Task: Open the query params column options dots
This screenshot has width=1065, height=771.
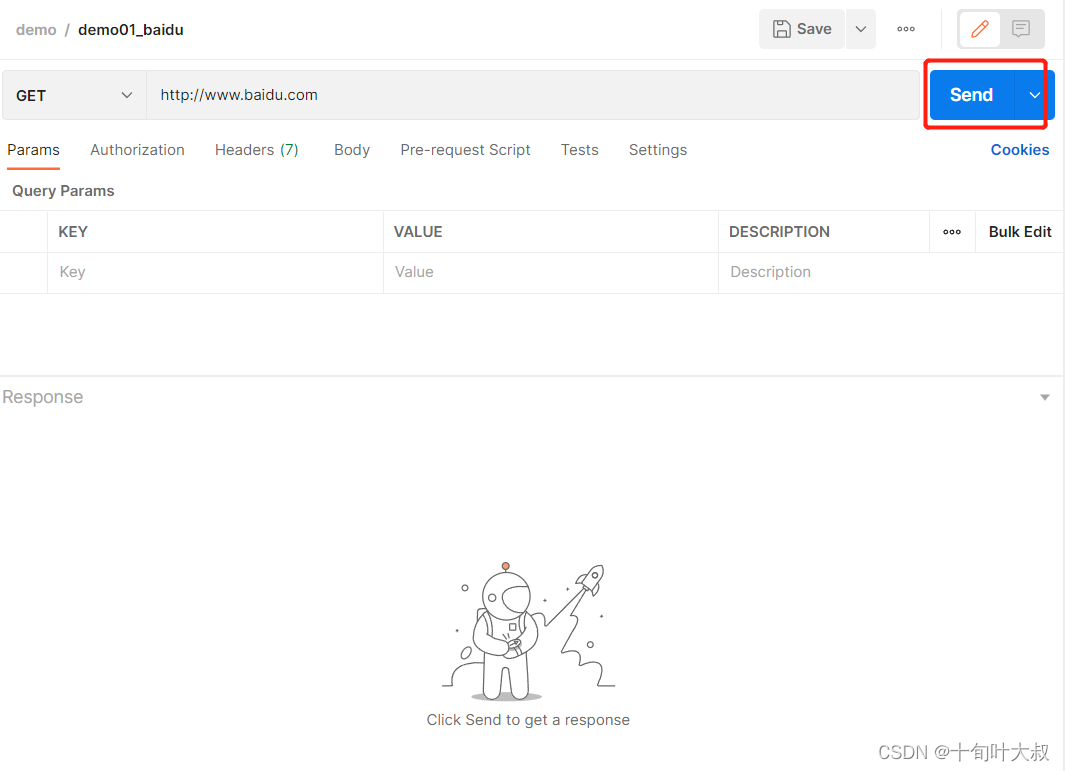Action: (952, 232)
